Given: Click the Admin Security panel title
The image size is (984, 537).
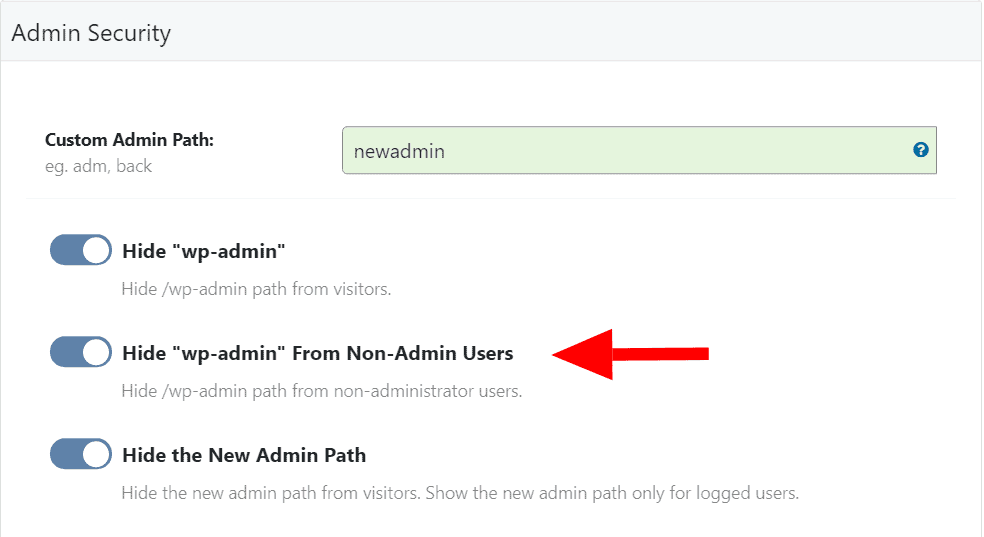Looking at the screenshot, I should [91, 33].
